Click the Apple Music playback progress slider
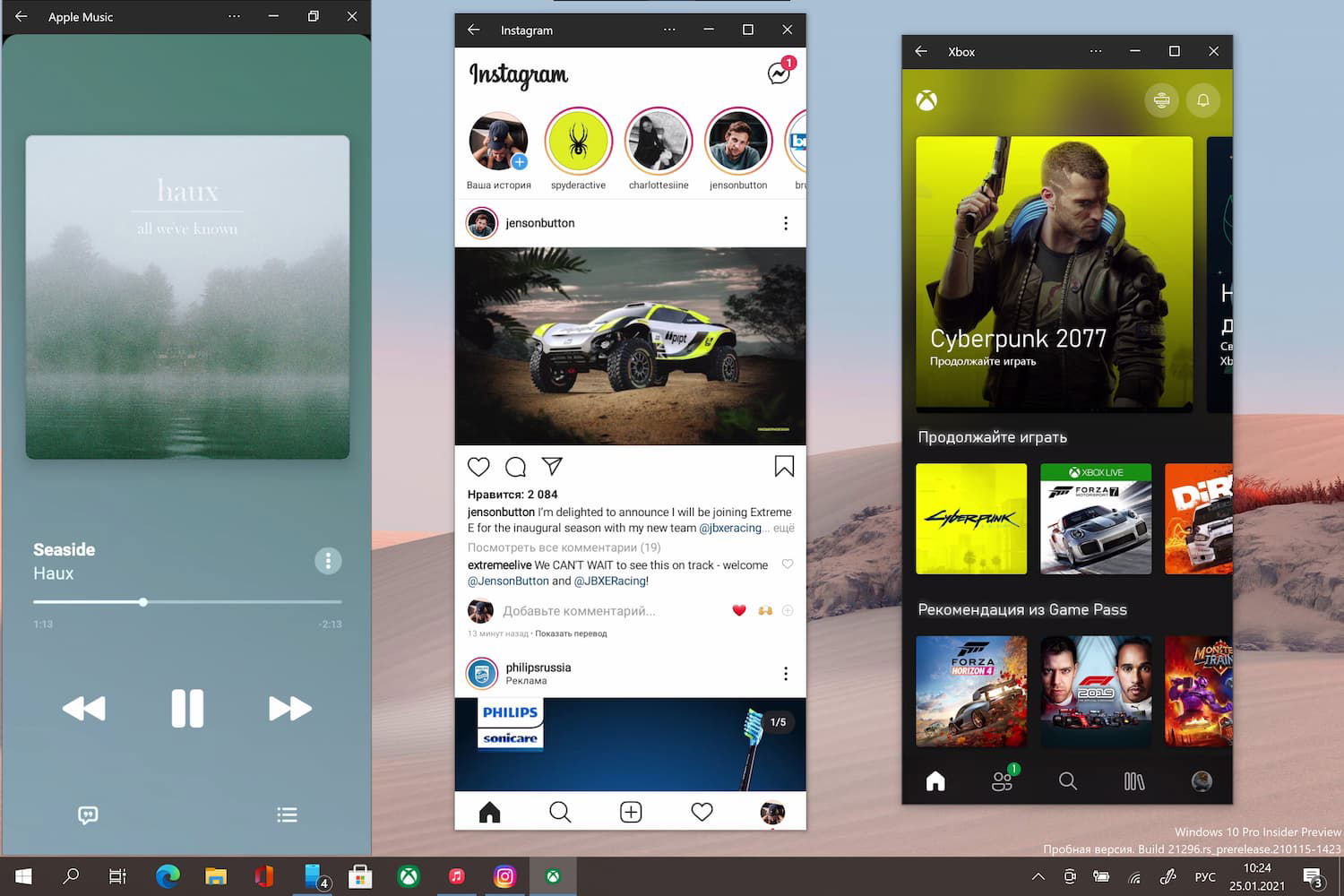This screenshot has height=896, width=1344. click(187, 602)
